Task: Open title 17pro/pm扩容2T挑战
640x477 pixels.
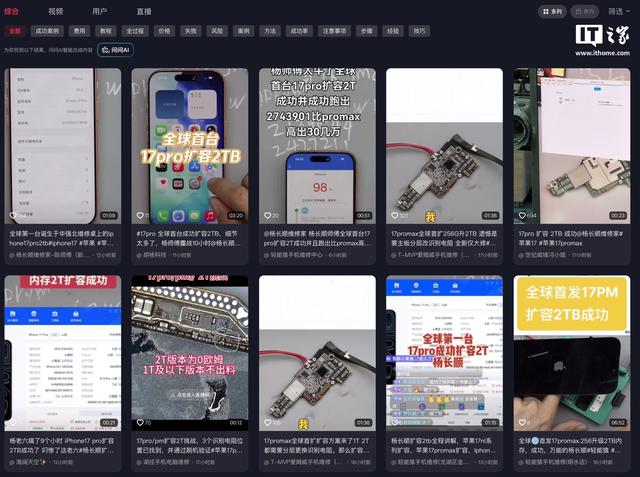Action: pos(190,446)
